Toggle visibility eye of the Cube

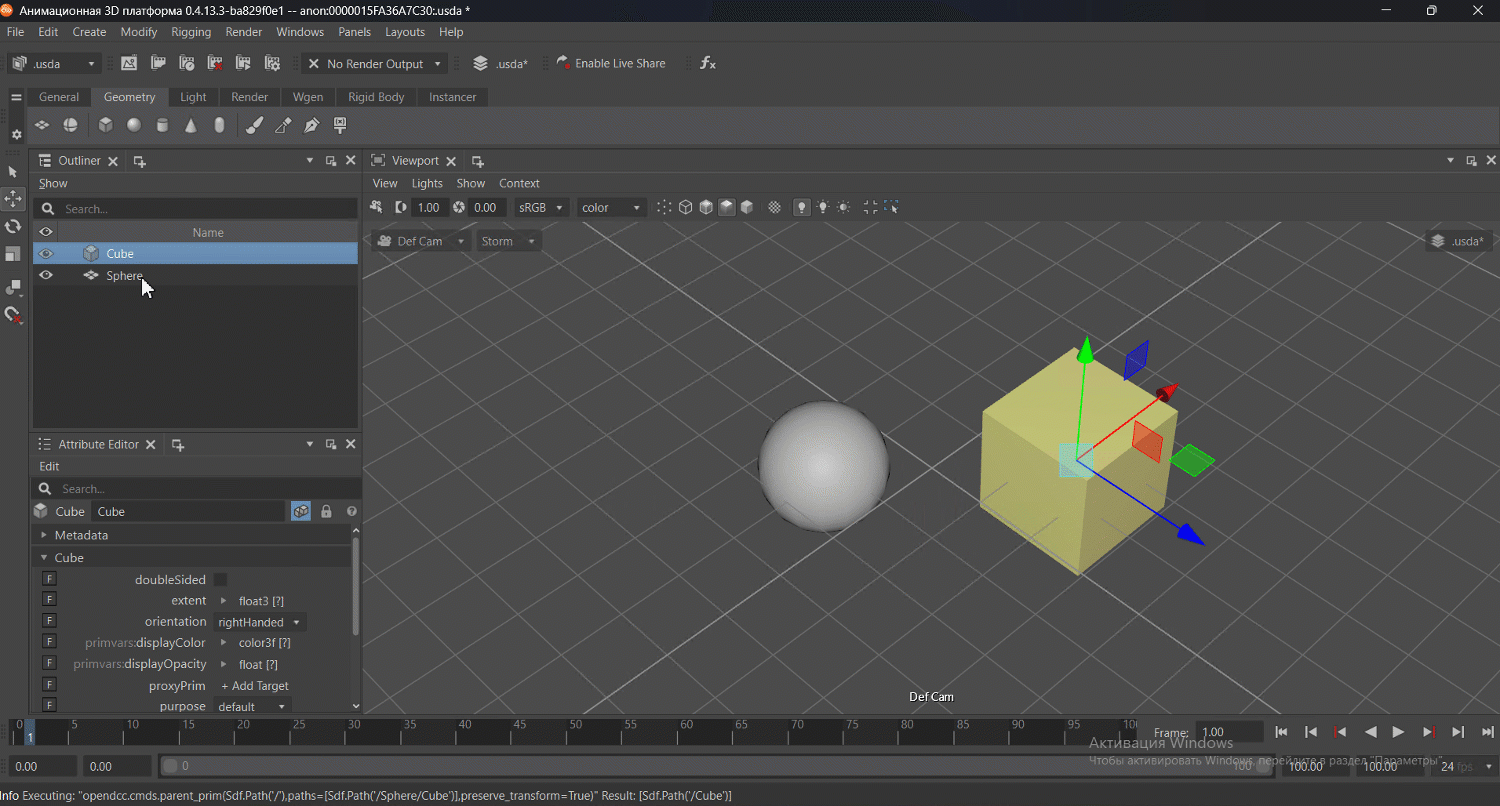(46, 254)
